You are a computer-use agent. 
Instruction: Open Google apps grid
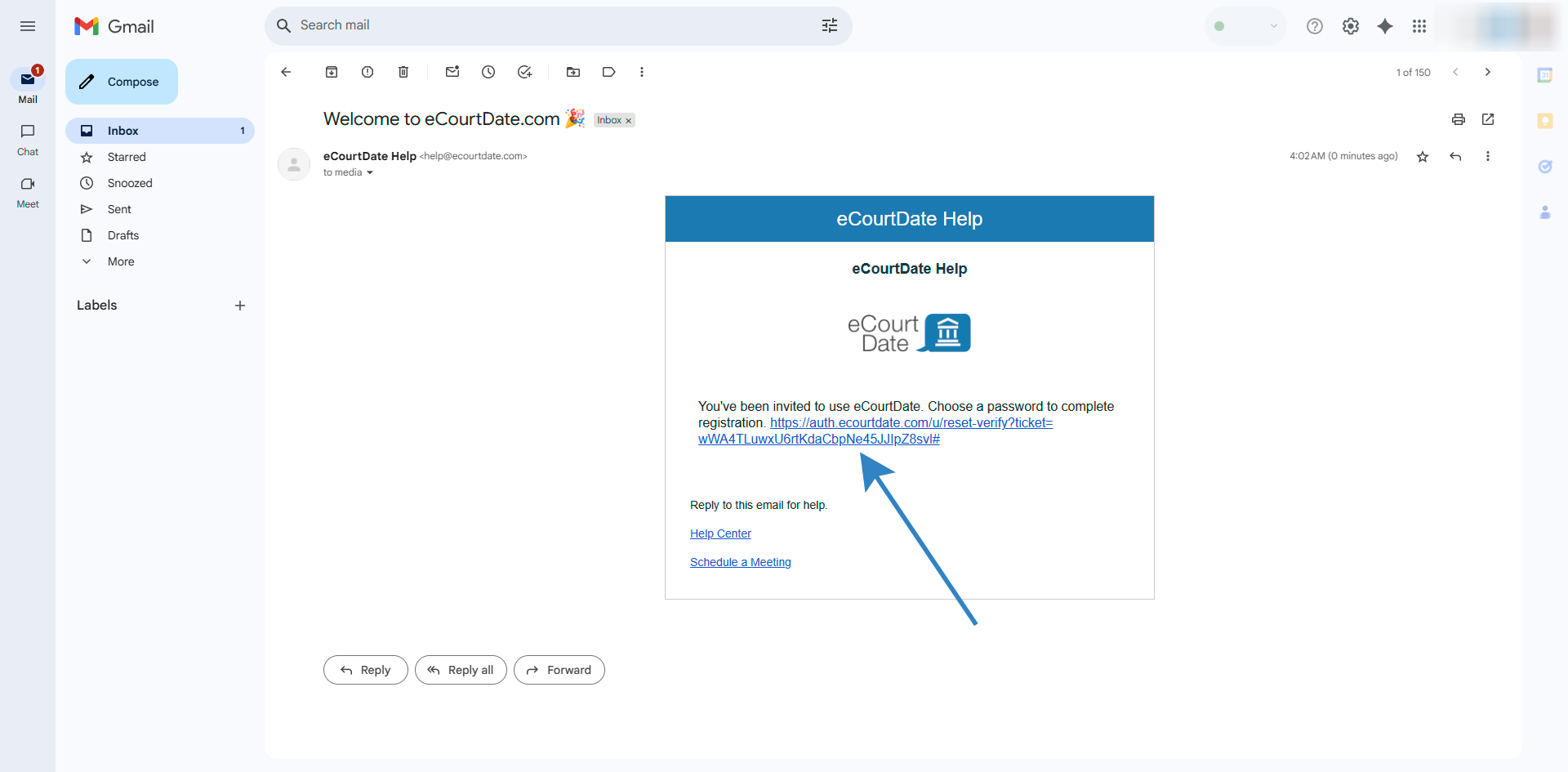1419,26
